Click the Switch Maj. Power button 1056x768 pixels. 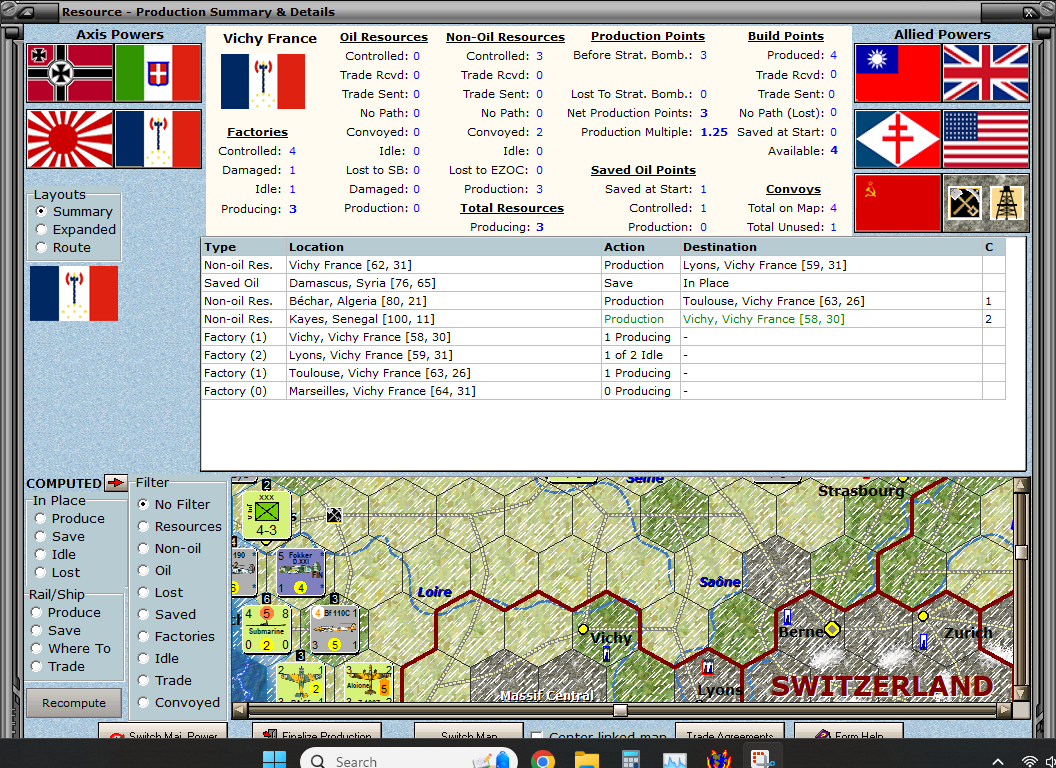(164, 732)
